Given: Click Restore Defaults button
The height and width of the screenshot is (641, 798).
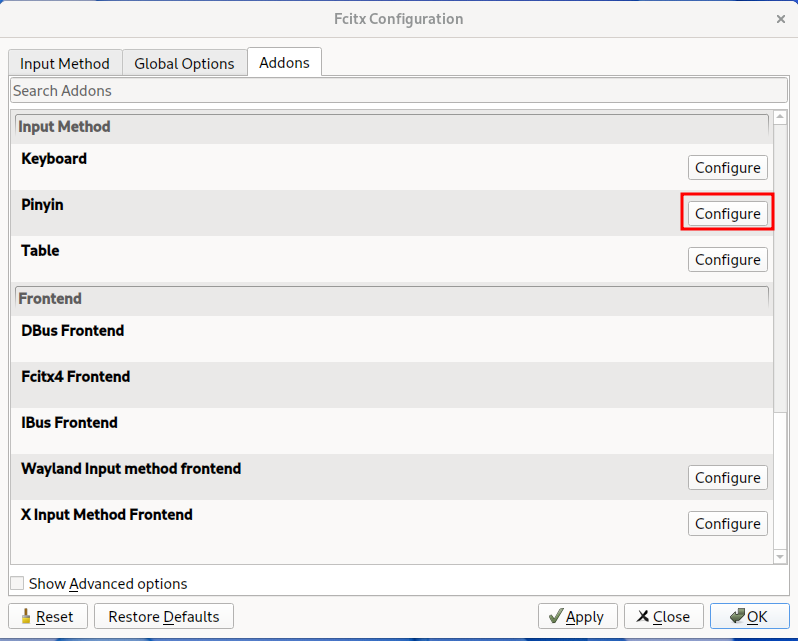Looking at the screenshot, I should point(164,617).
